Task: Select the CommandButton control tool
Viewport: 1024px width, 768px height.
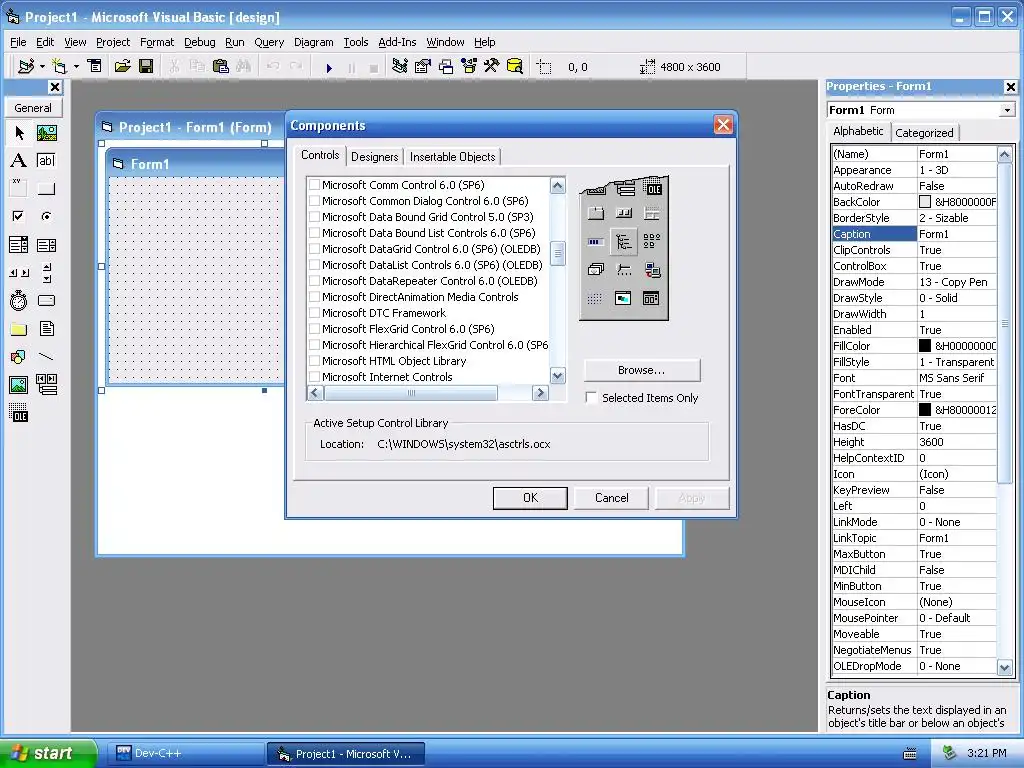Action: click(46, 189)
